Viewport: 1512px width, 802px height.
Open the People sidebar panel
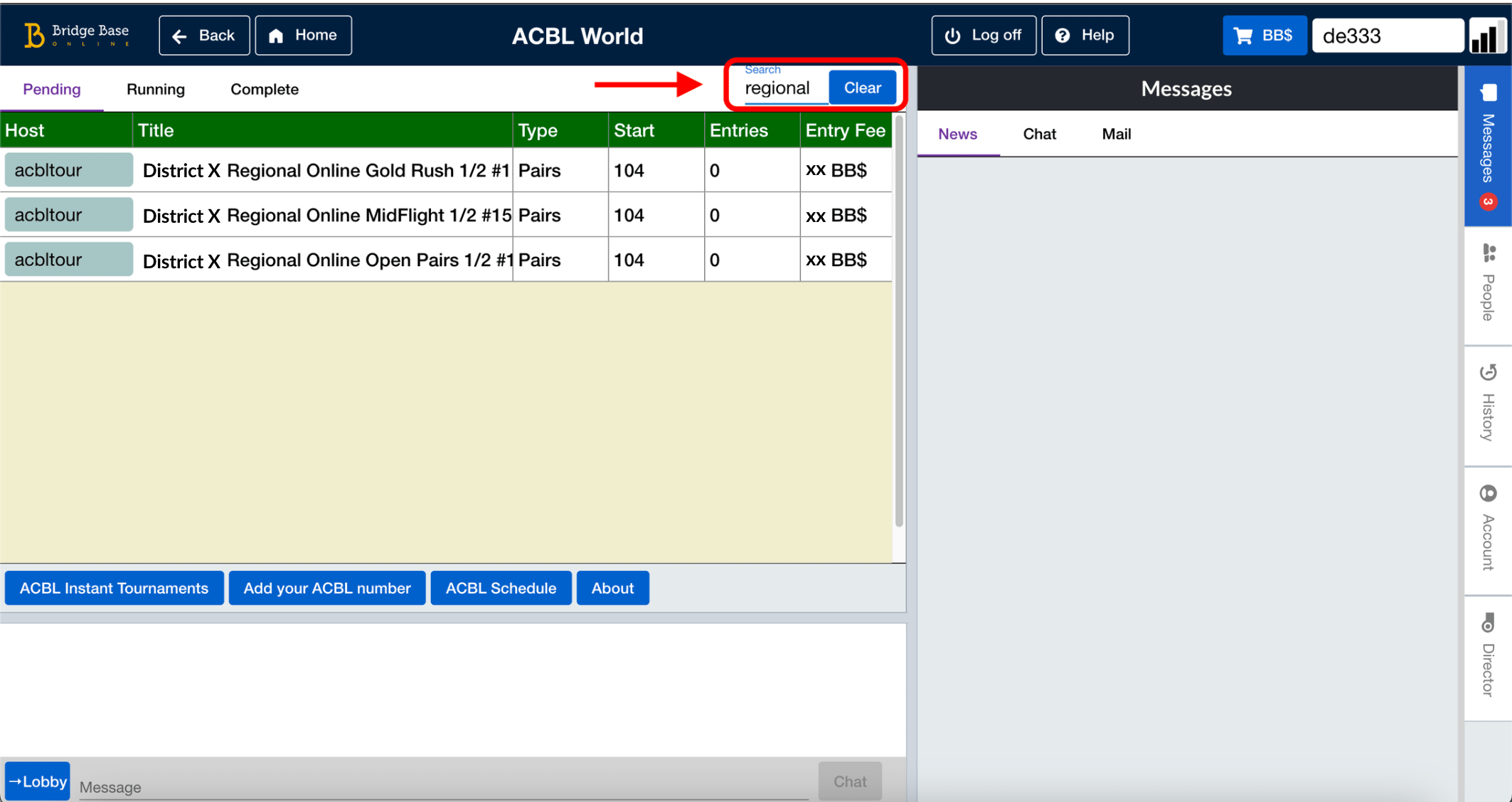click(x=1488, y=283)
